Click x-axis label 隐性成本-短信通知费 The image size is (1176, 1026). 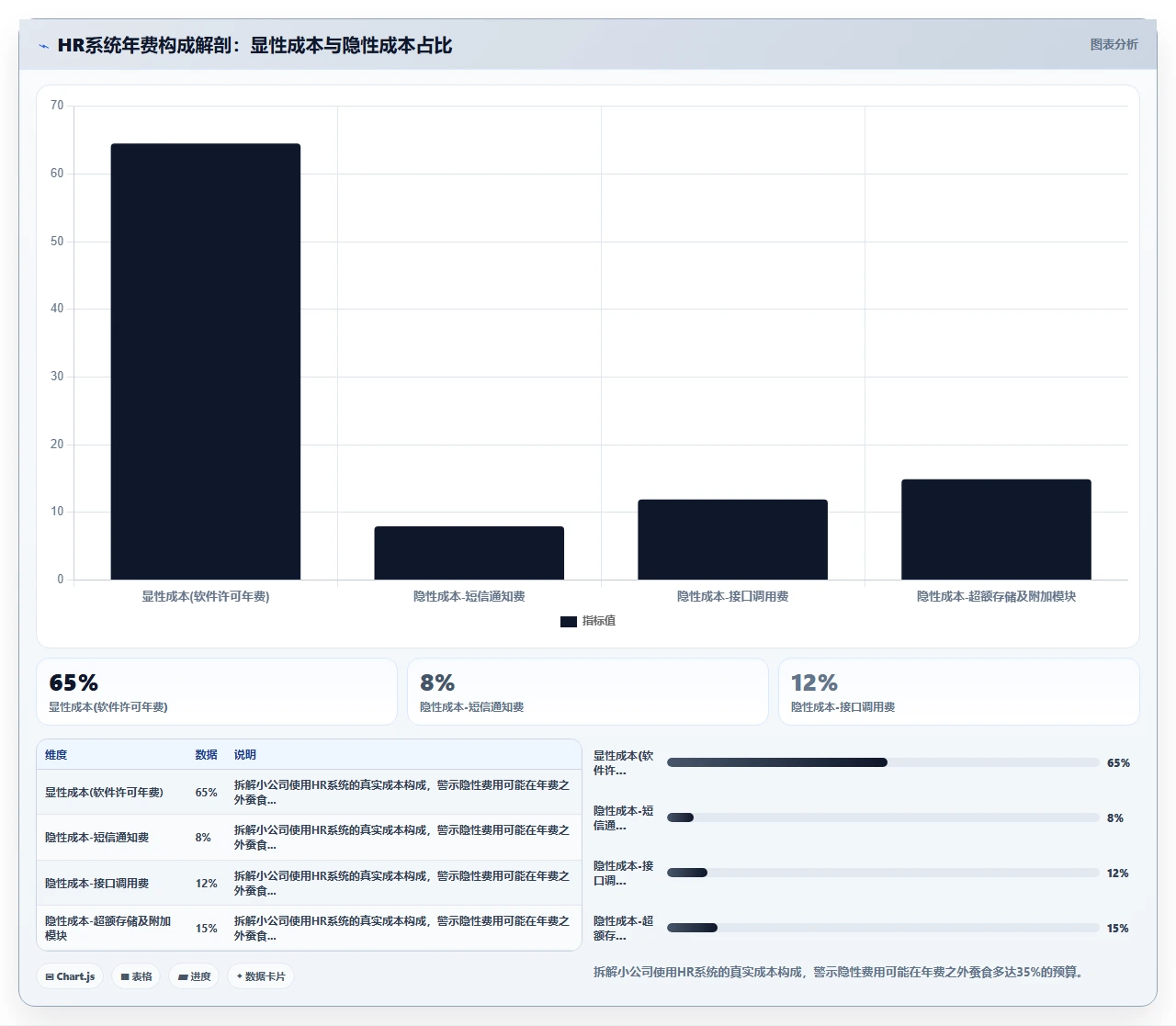[469, 596]
